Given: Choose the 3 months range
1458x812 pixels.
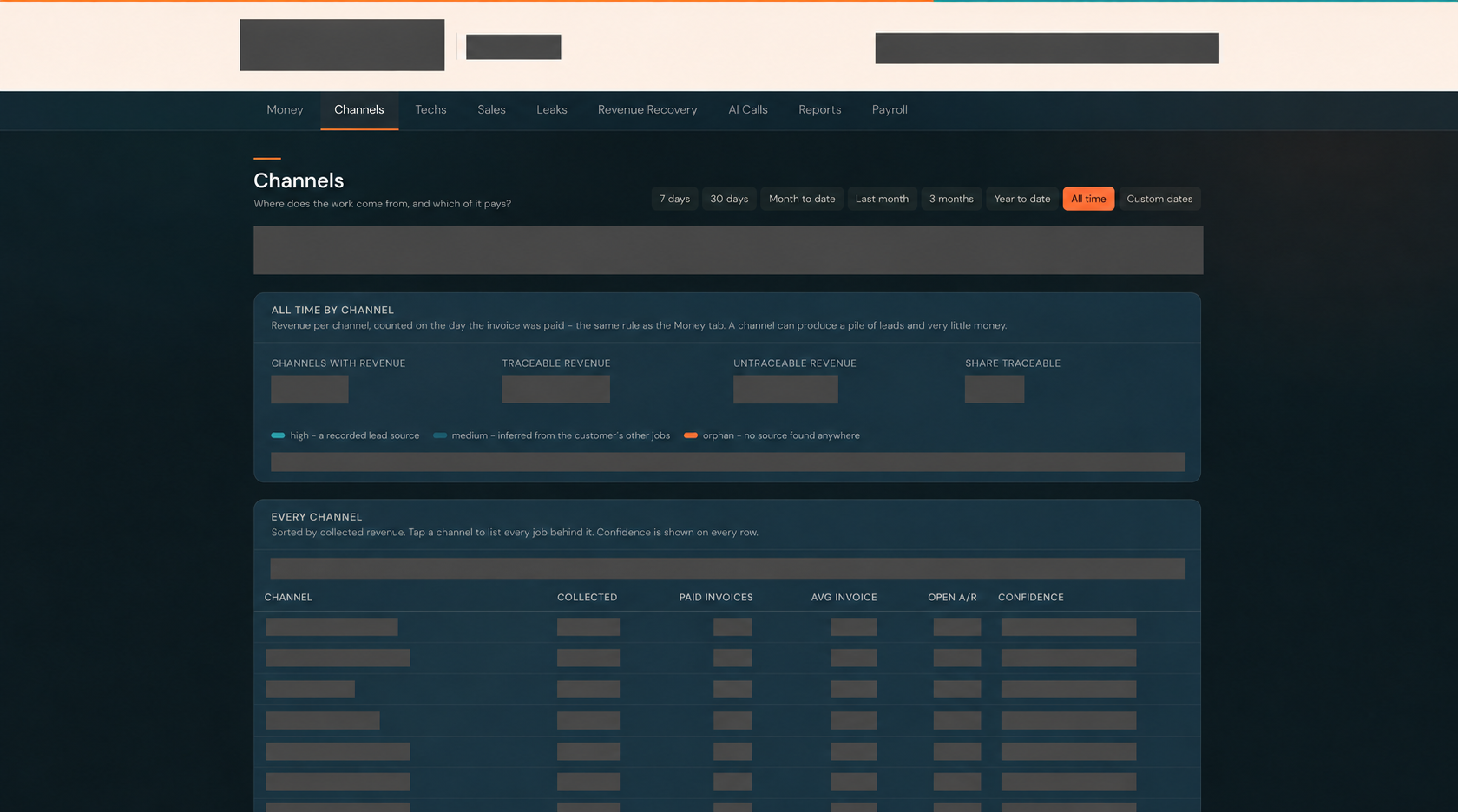Looking at the screenshot, I should pyautogui.click(x=951, y=199).
